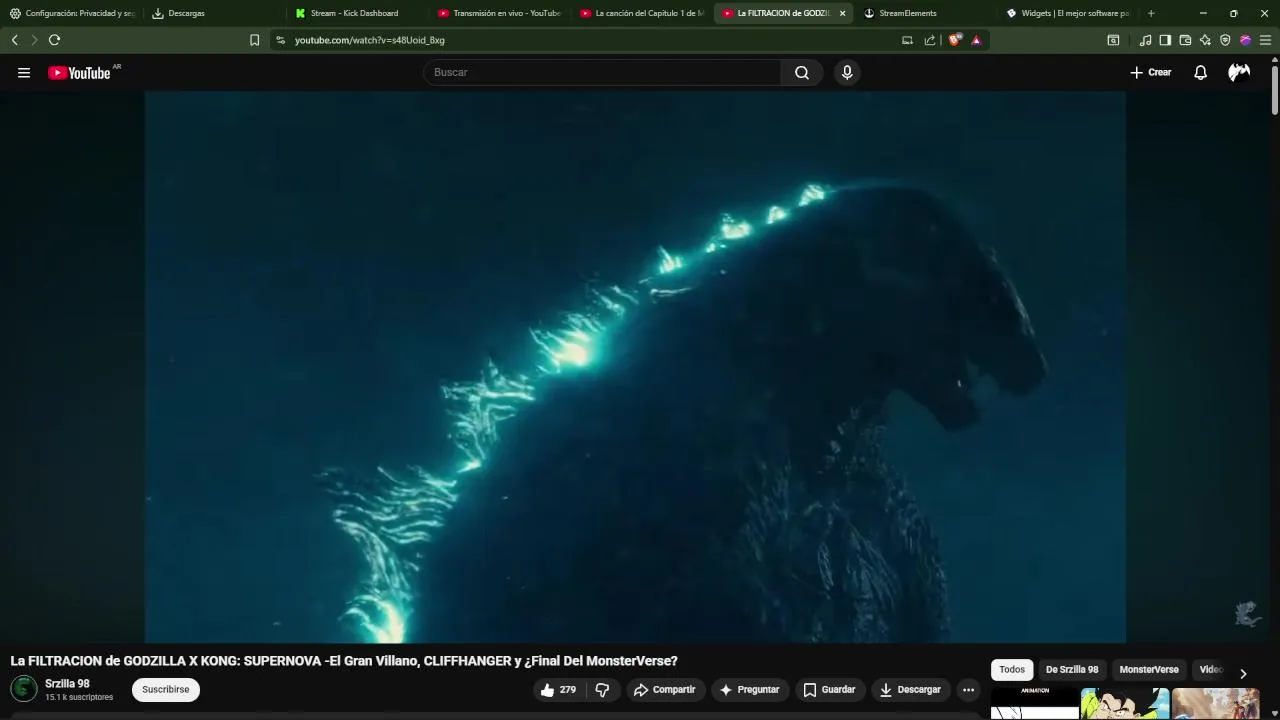Click the Guardar button
Viewport: 1280px width, 720px height.
(x=830, y=690)
